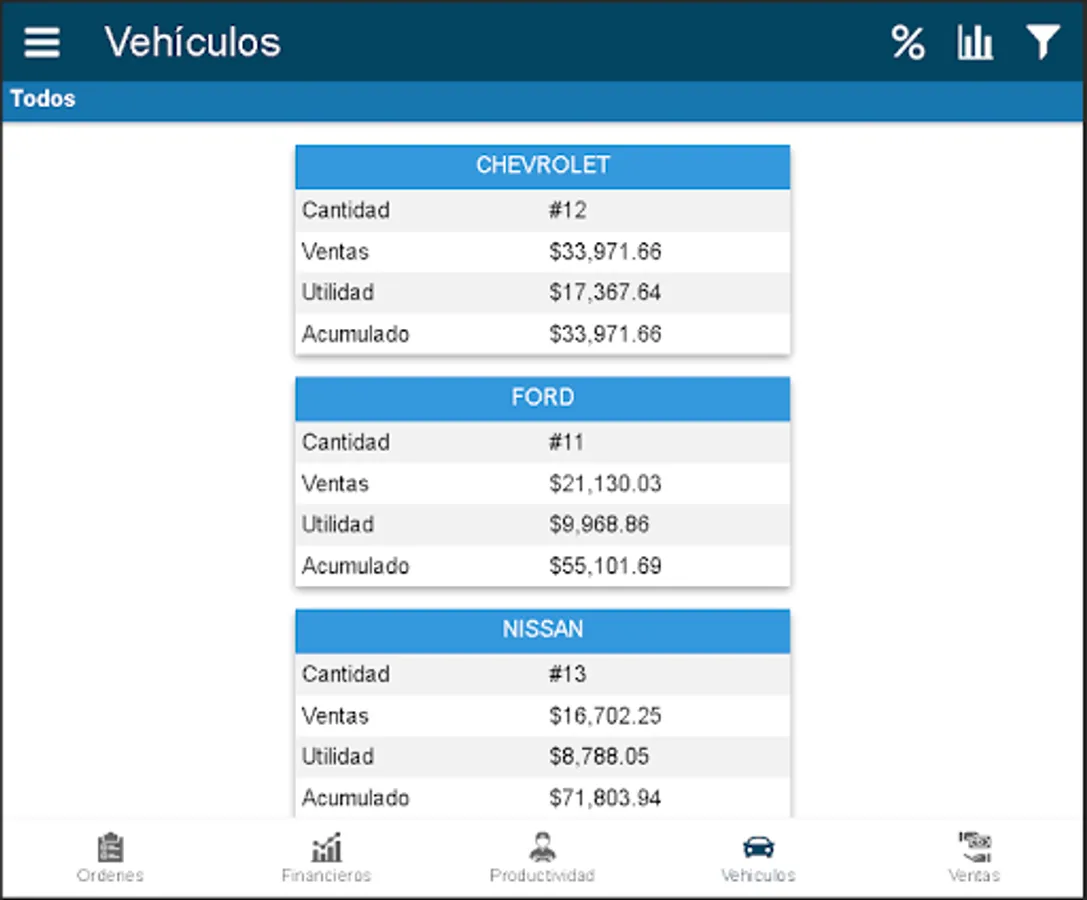
Task: Tap the Ventas money hand icon
Action: [x=975, y=847]
